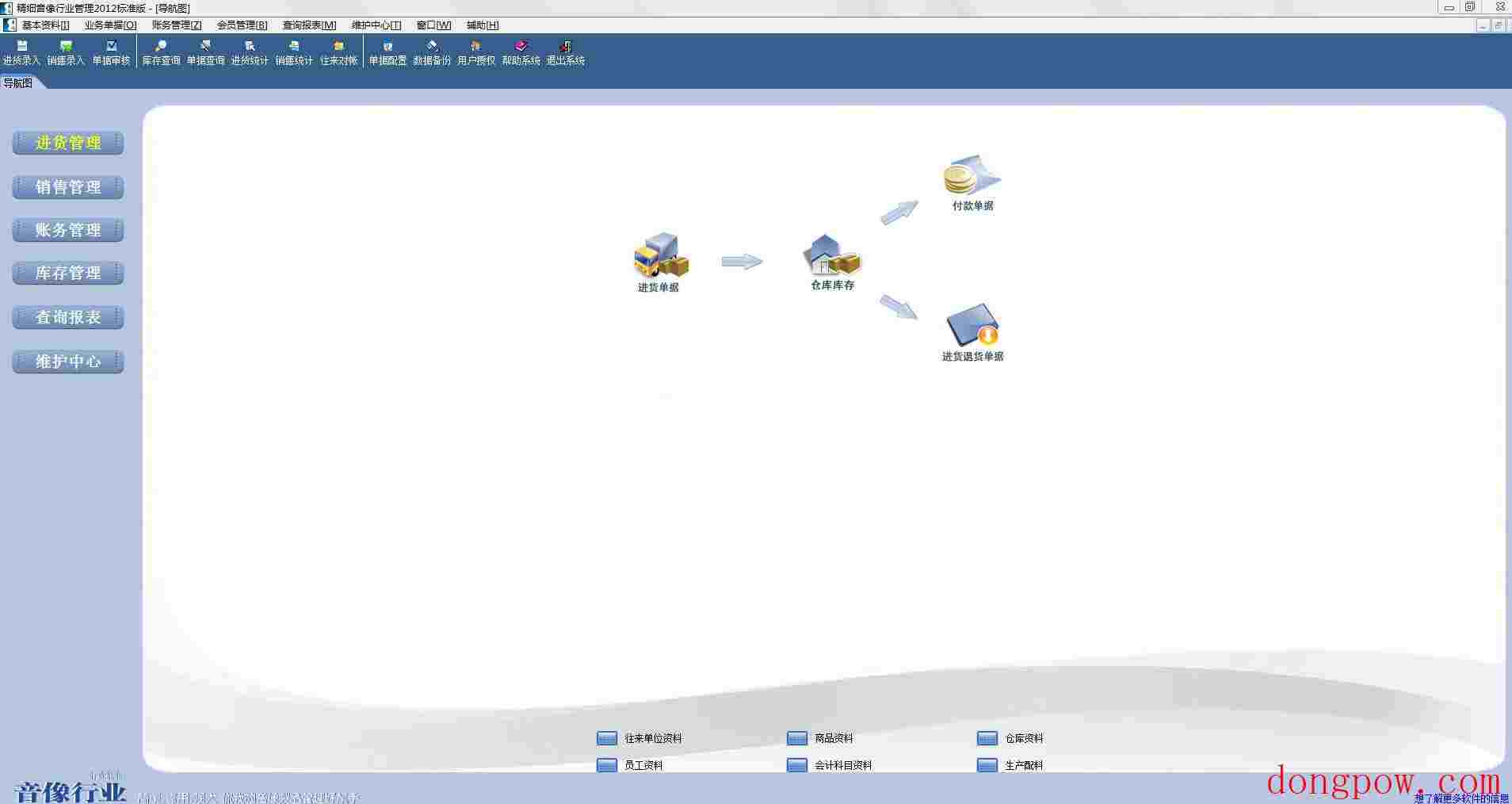Screen dimensions: 1512x804
Task: Select 维护中心 sidebar button
Action: click(x=68, y=362)
